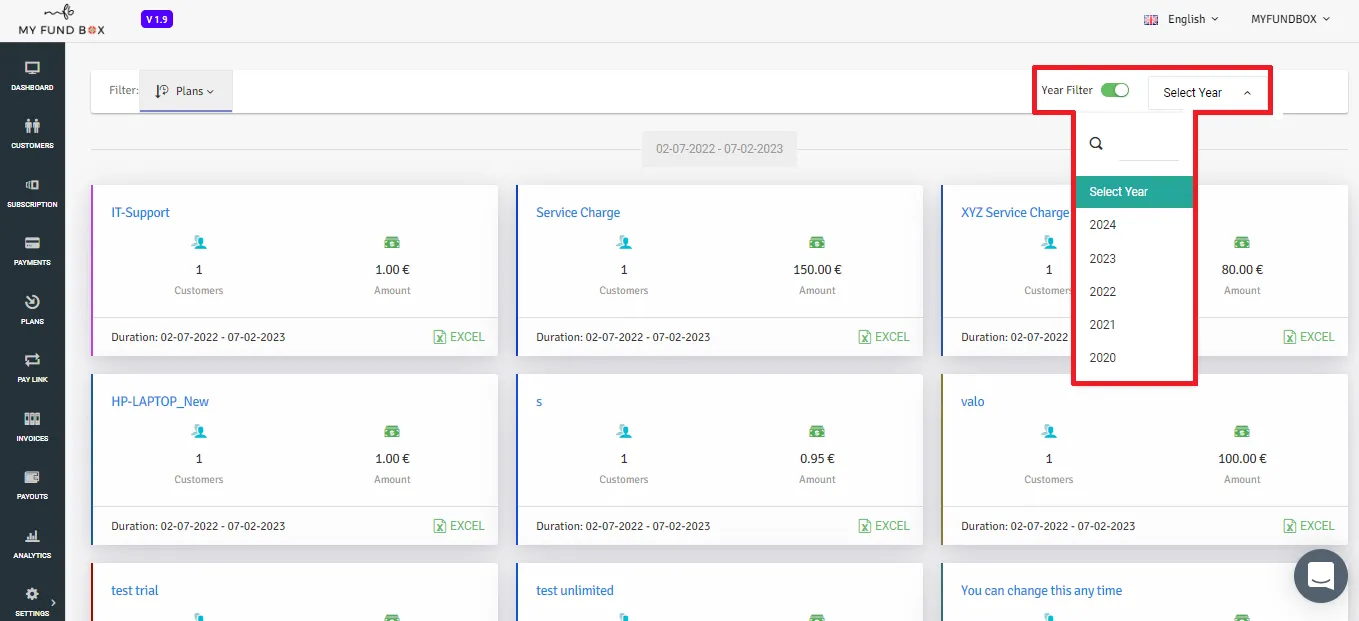Open the test unlimited plan link
This screenshot has height=621, width=1359.
tap(575, 591)
